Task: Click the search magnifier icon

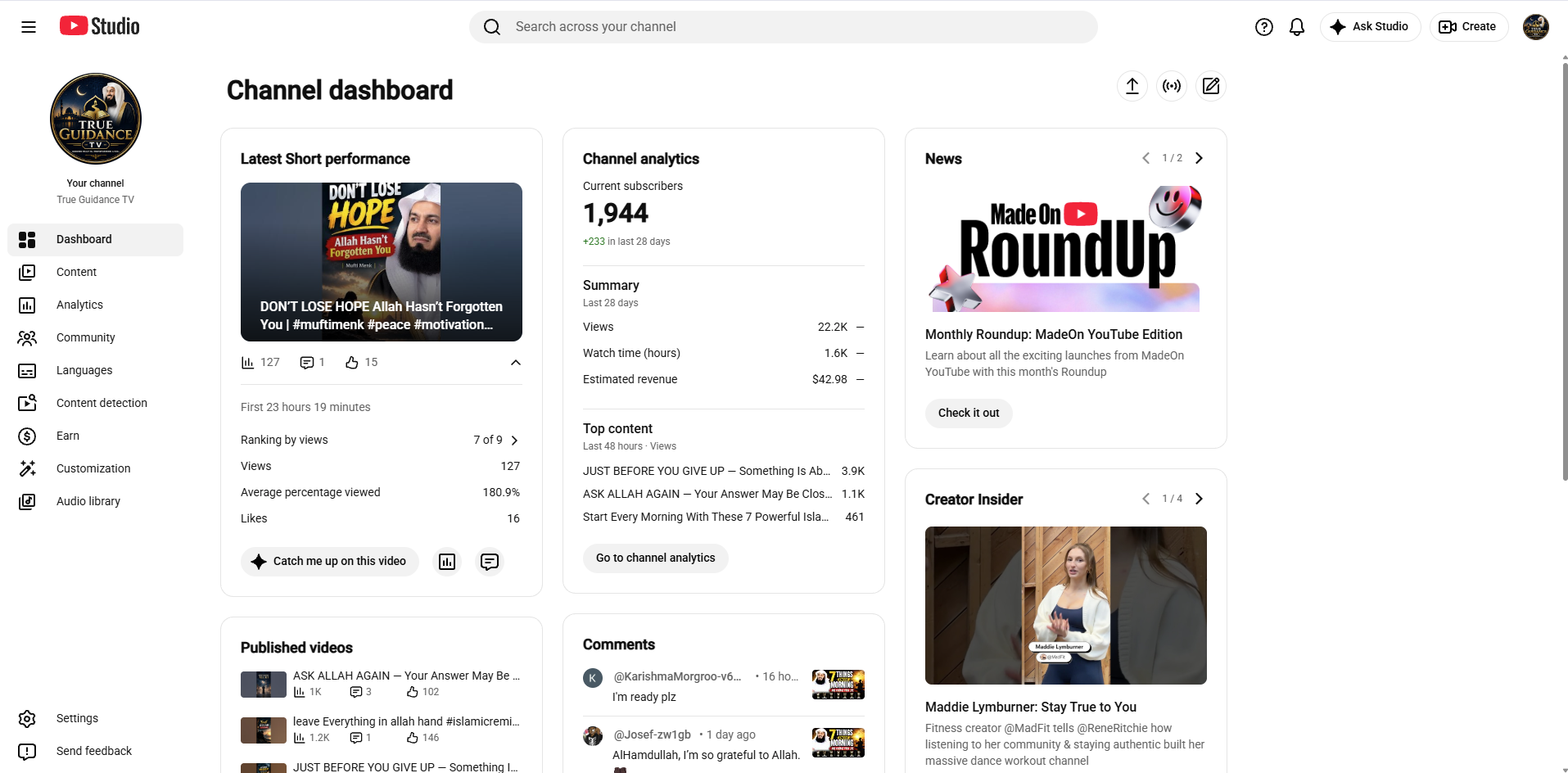Action: 492,27
